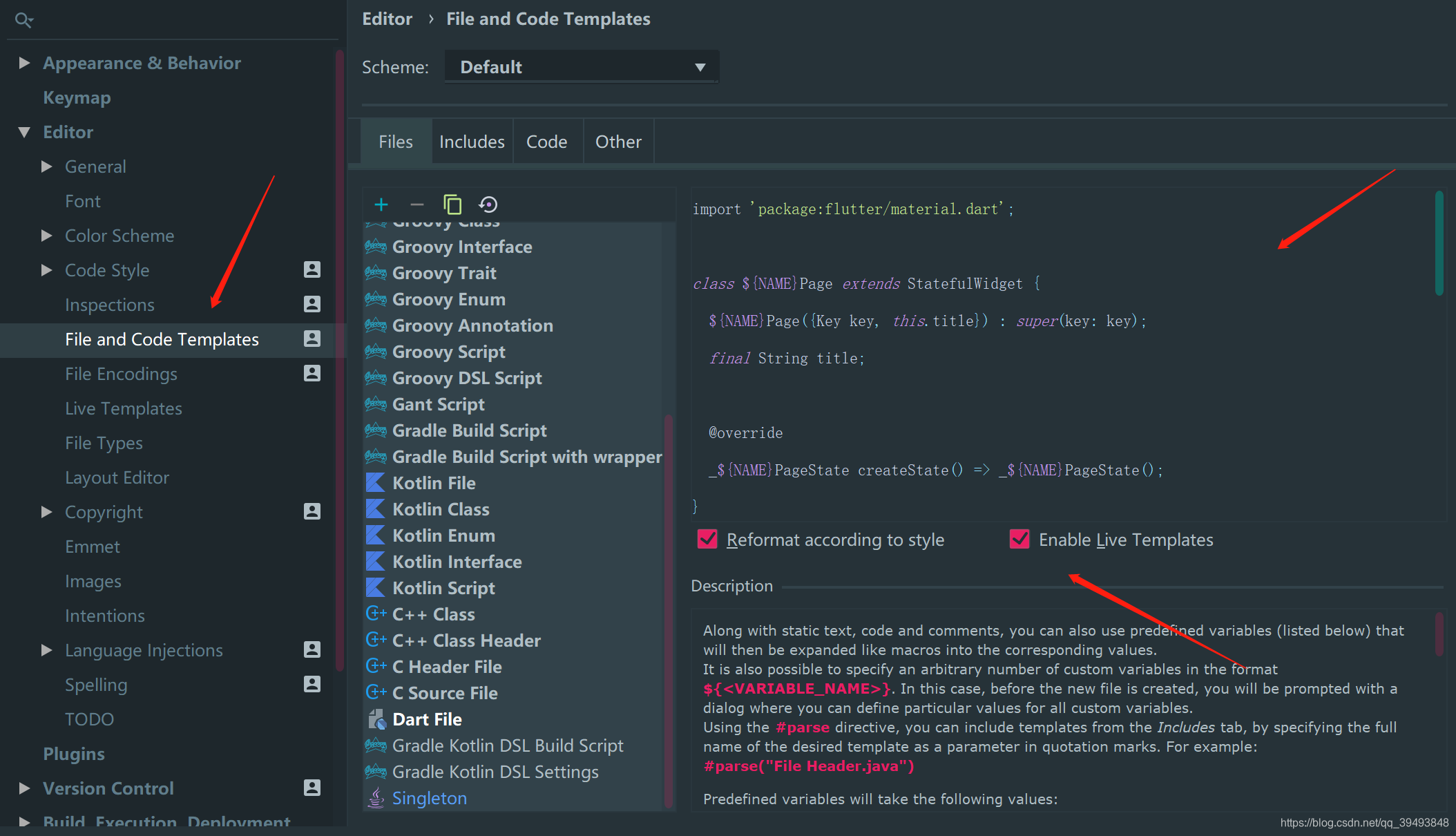Open Plugins settings
1456x836 pixels.
74,754
